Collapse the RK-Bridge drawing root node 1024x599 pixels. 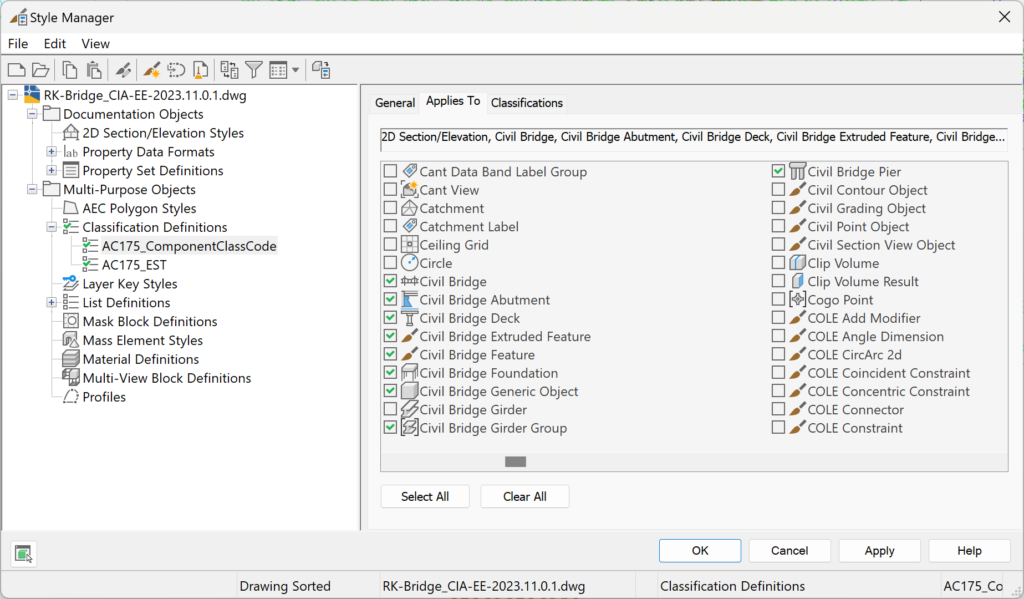[x=13, y=95]
